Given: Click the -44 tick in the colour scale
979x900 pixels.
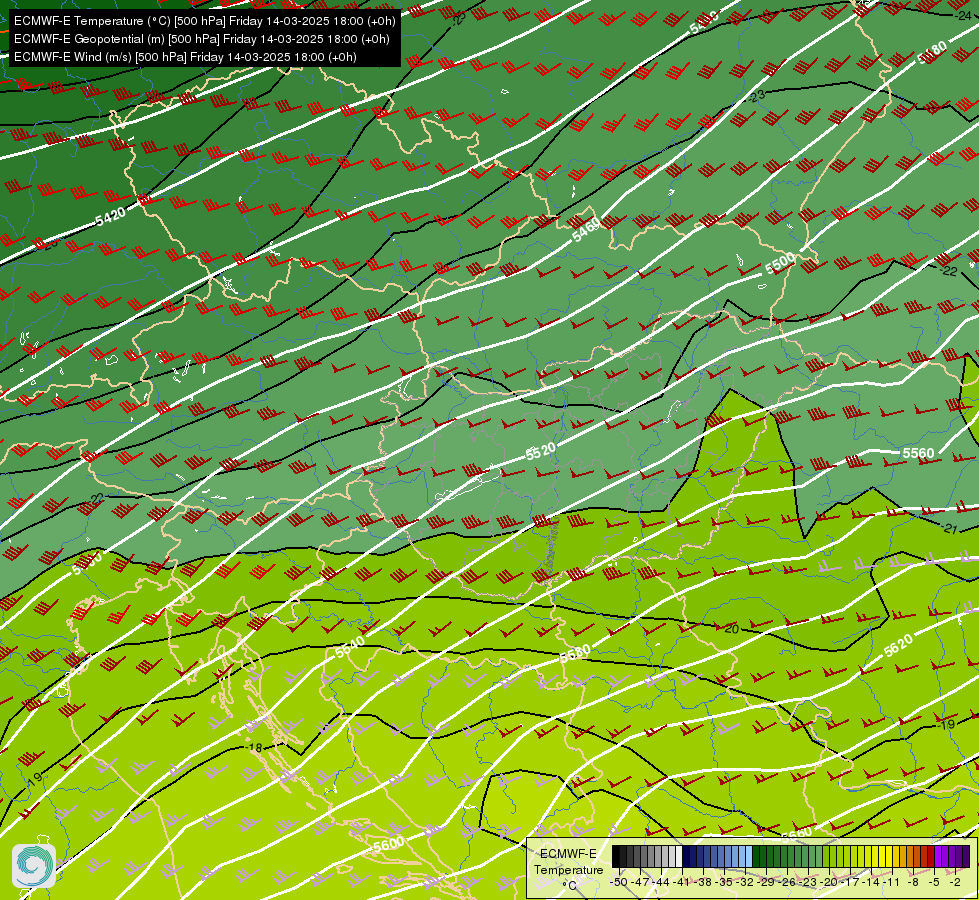Looking at the screenshot, I should point(661,882).
